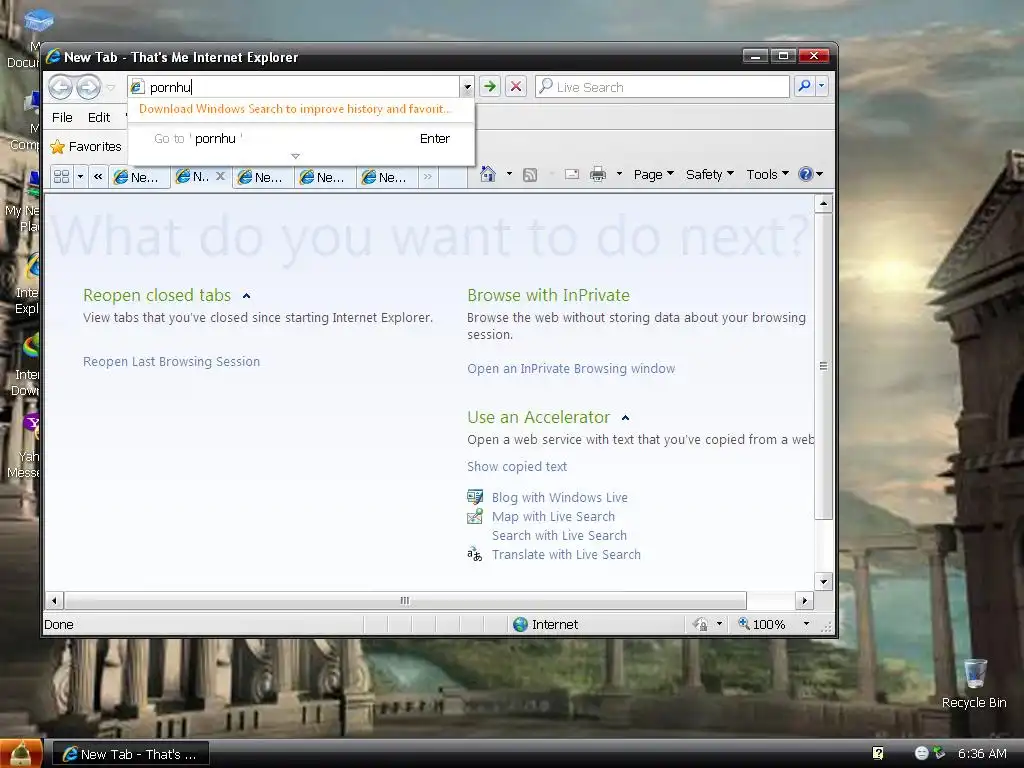Click Translate with Live Search accelerator
The image size is (1024, 768).
[566, 554]
